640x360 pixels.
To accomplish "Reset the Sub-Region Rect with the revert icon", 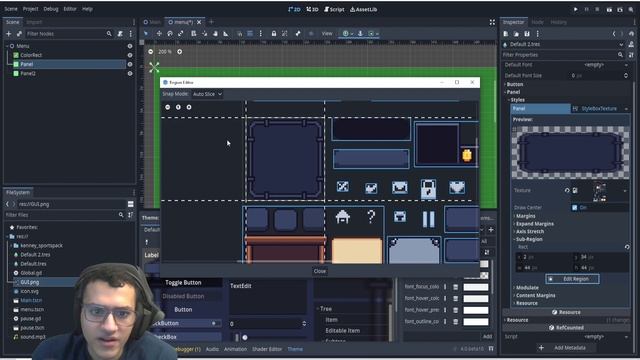I will (627, 247).
